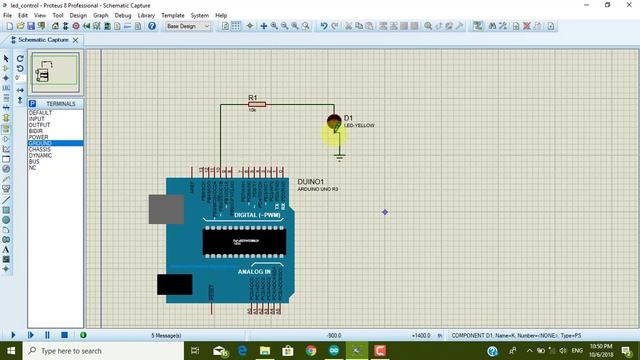Toggle the false origin marker icon
Screen dimensions: 640x360
click(250, 26)
